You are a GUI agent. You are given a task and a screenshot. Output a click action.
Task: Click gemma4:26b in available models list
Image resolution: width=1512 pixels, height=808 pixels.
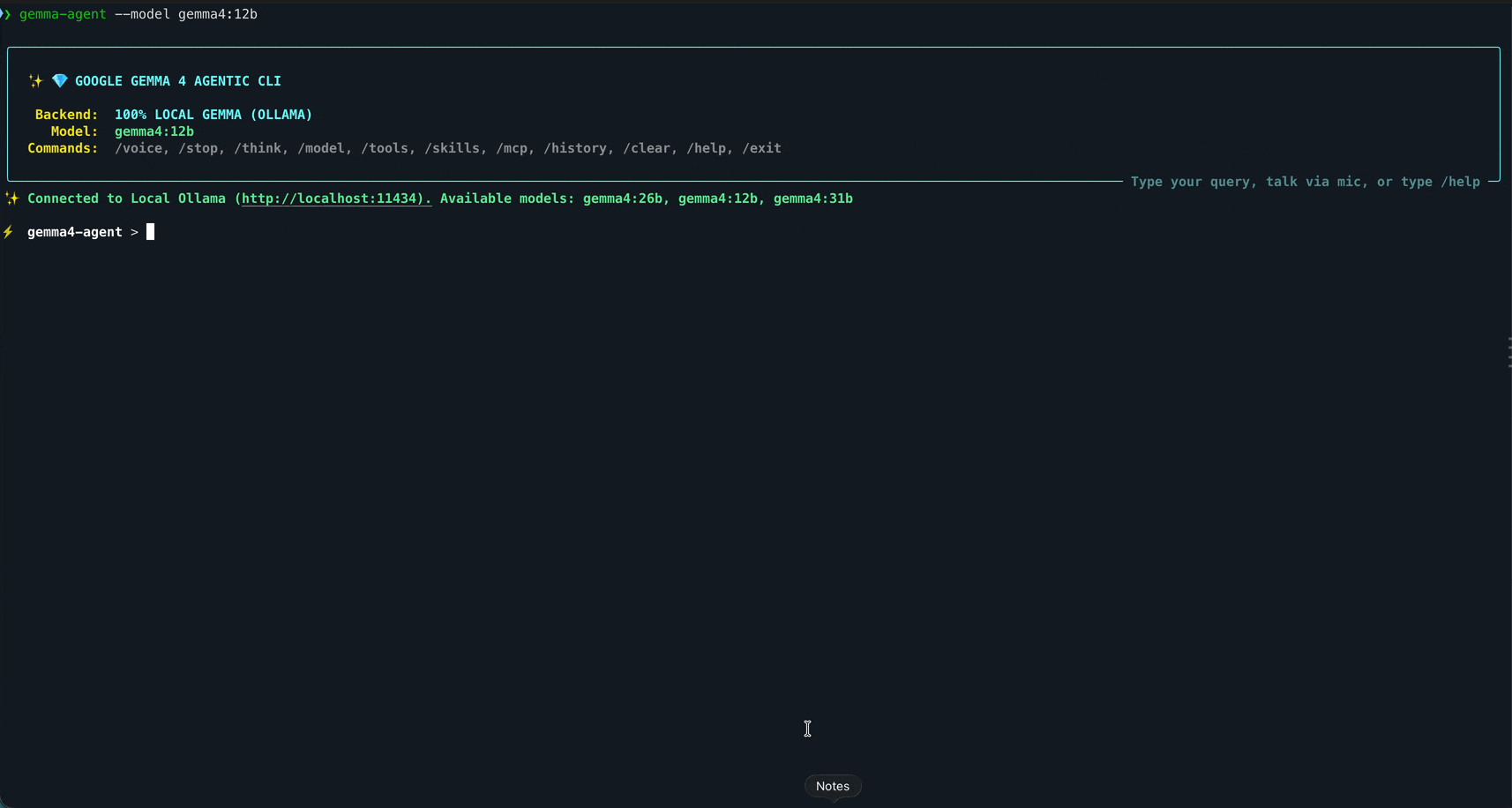(623, 198)
